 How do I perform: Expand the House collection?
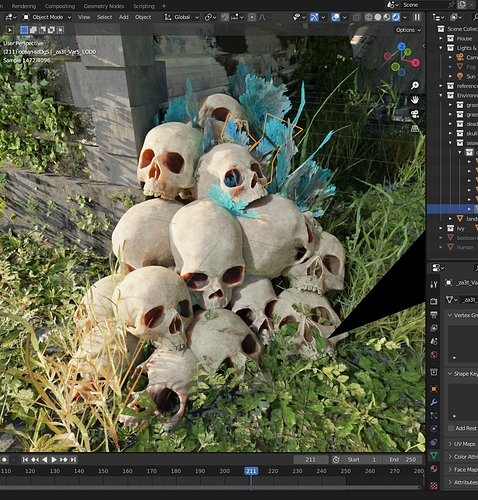[441, 38]
